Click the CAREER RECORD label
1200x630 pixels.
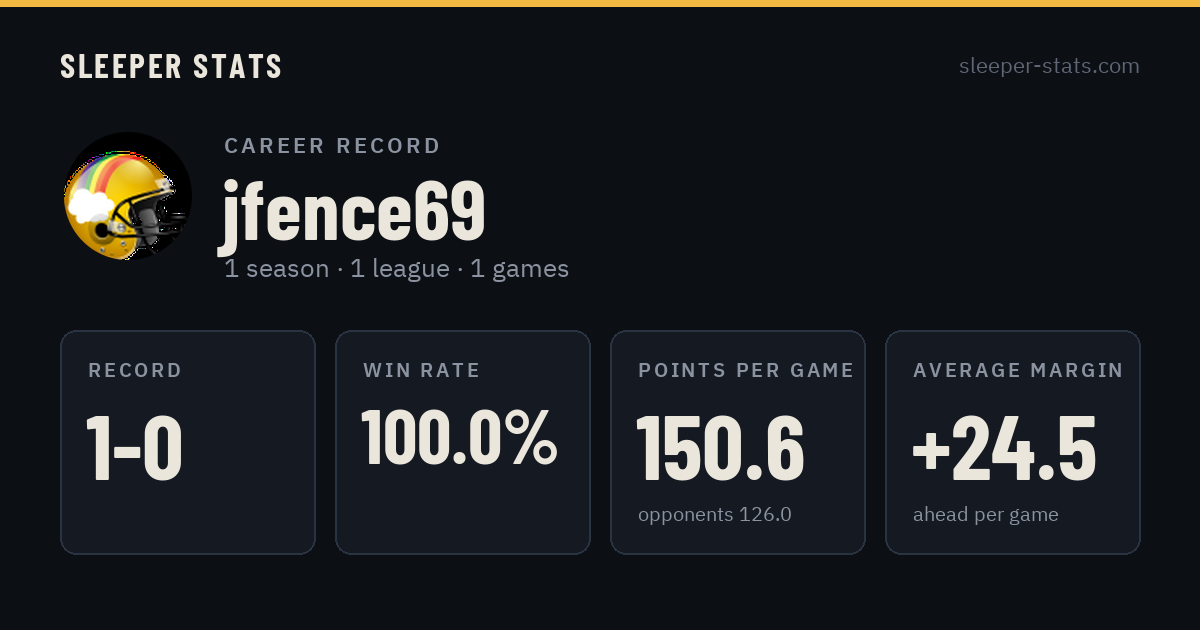(332, 146)
